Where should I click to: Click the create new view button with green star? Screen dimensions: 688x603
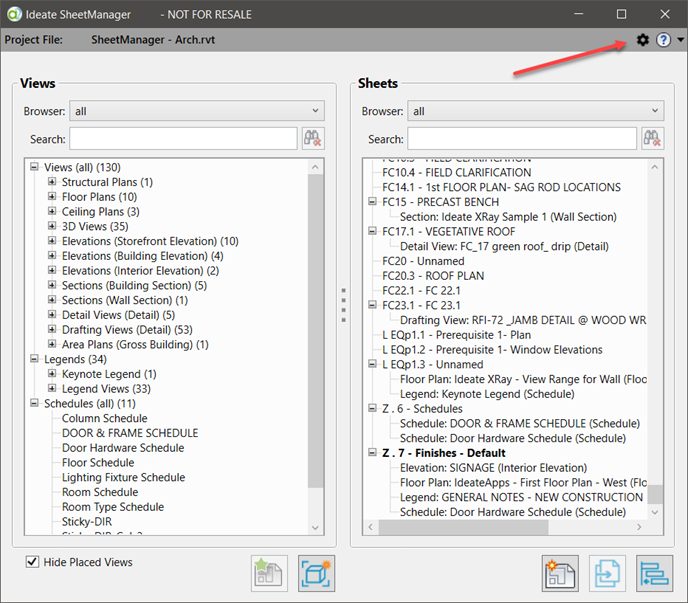[x=270, y=574]
